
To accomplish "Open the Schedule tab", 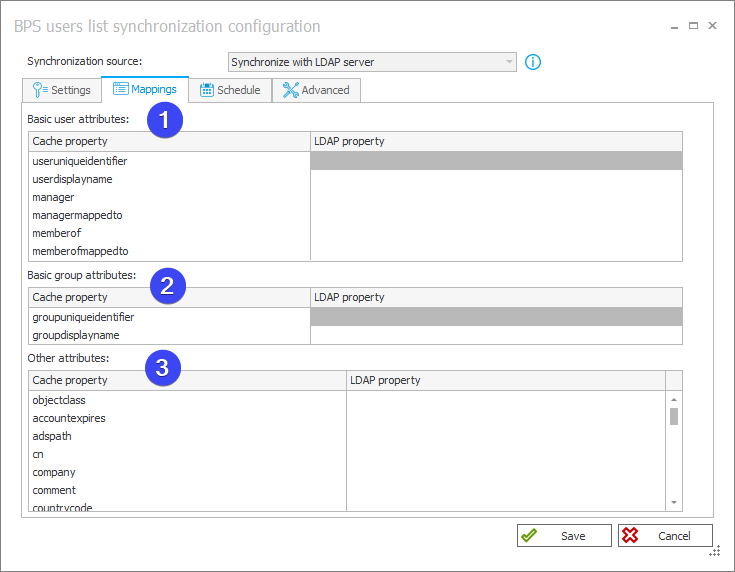I will tap(230, 90).
